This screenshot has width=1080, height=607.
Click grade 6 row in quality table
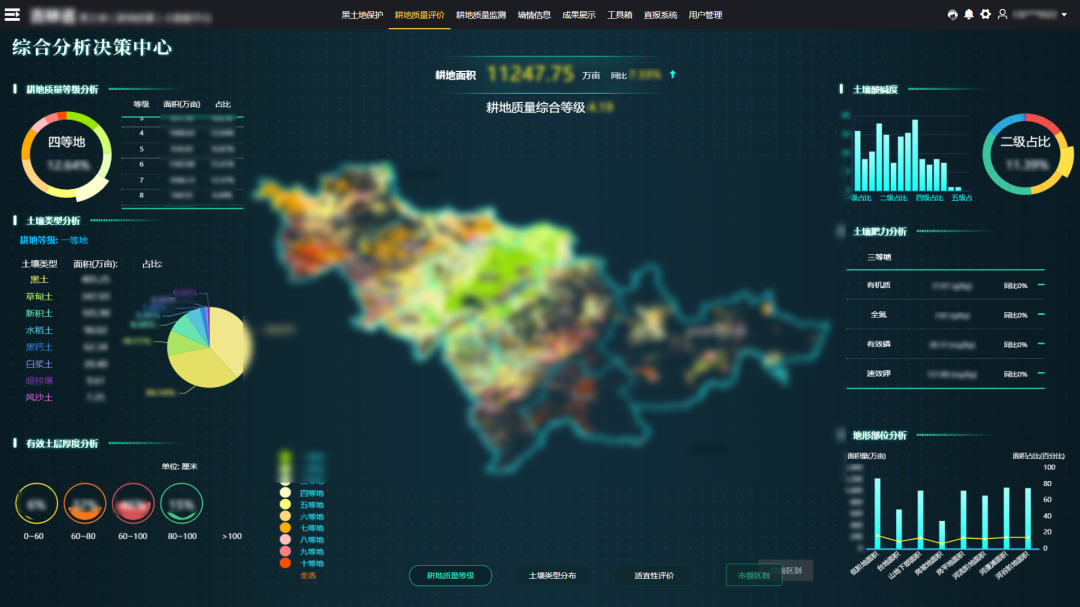tap(182, 165)
